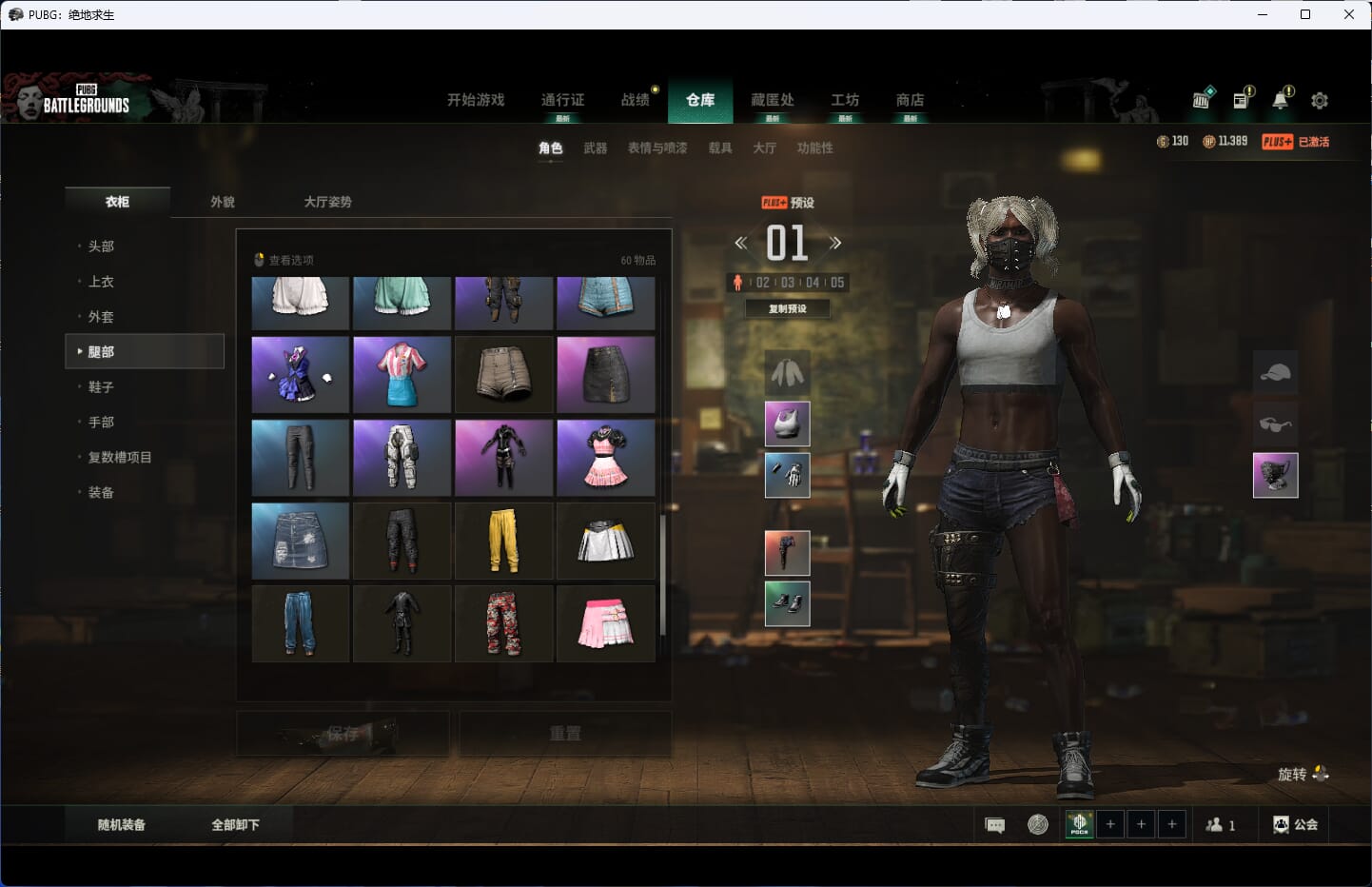
Task: Open the 战绩 tab
Action: [x=636, y=100]
